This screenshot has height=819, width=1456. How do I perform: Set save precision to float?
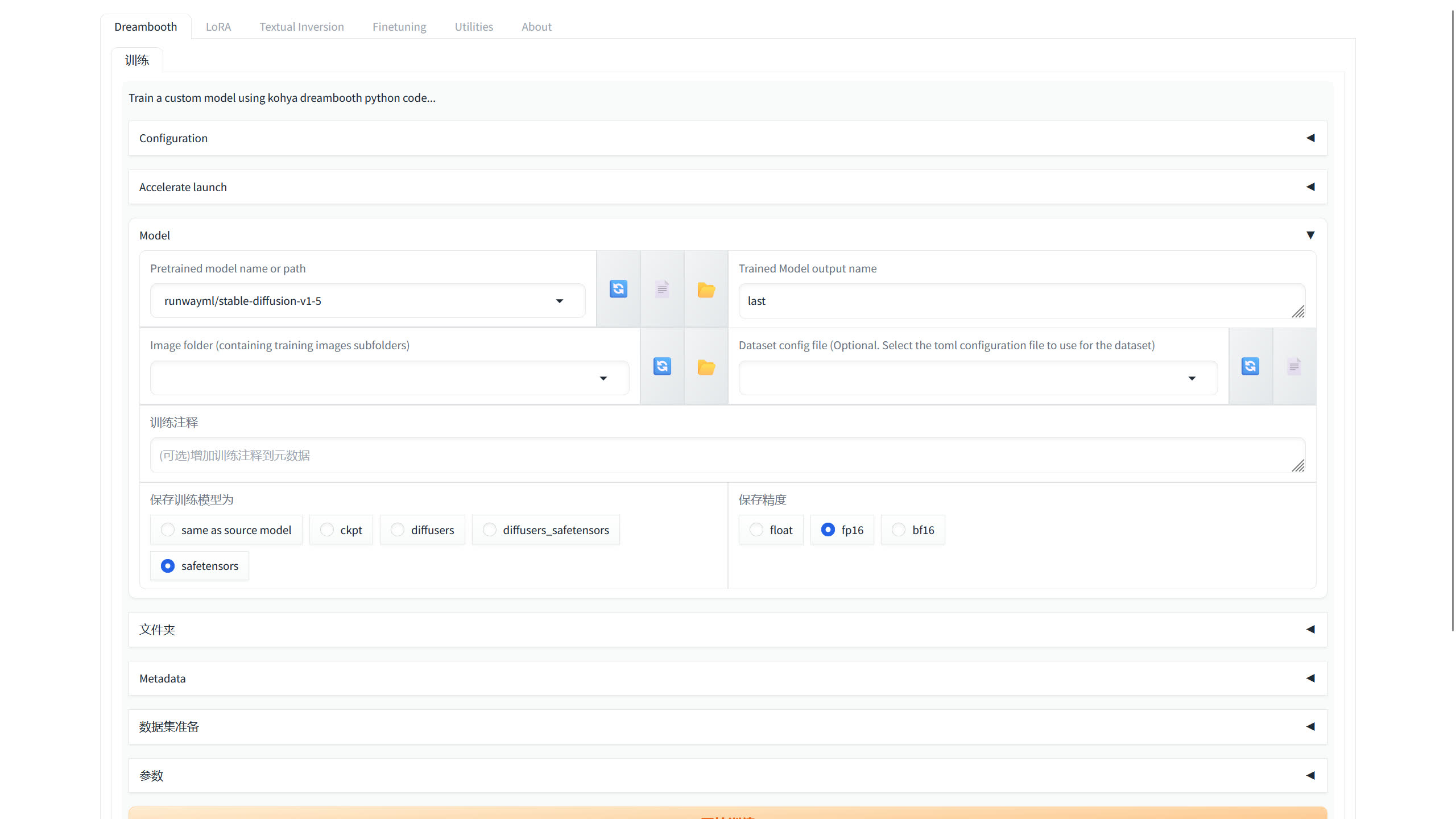(x=771, y=530)
